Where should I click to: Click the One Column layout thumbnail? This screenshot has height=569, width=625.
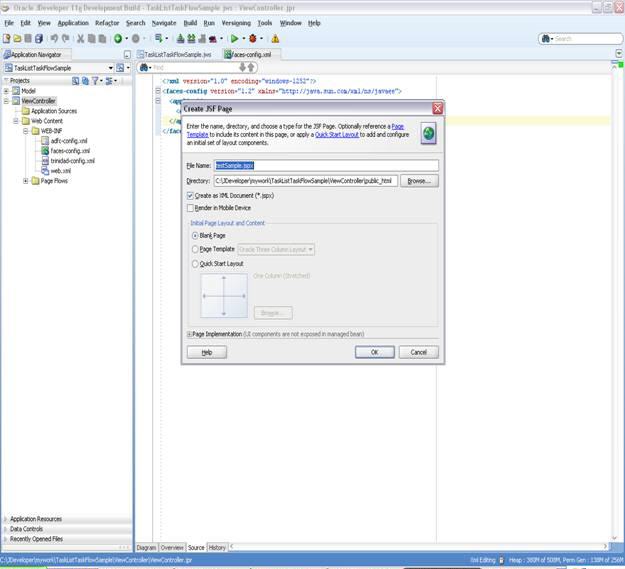pos(224,296)
